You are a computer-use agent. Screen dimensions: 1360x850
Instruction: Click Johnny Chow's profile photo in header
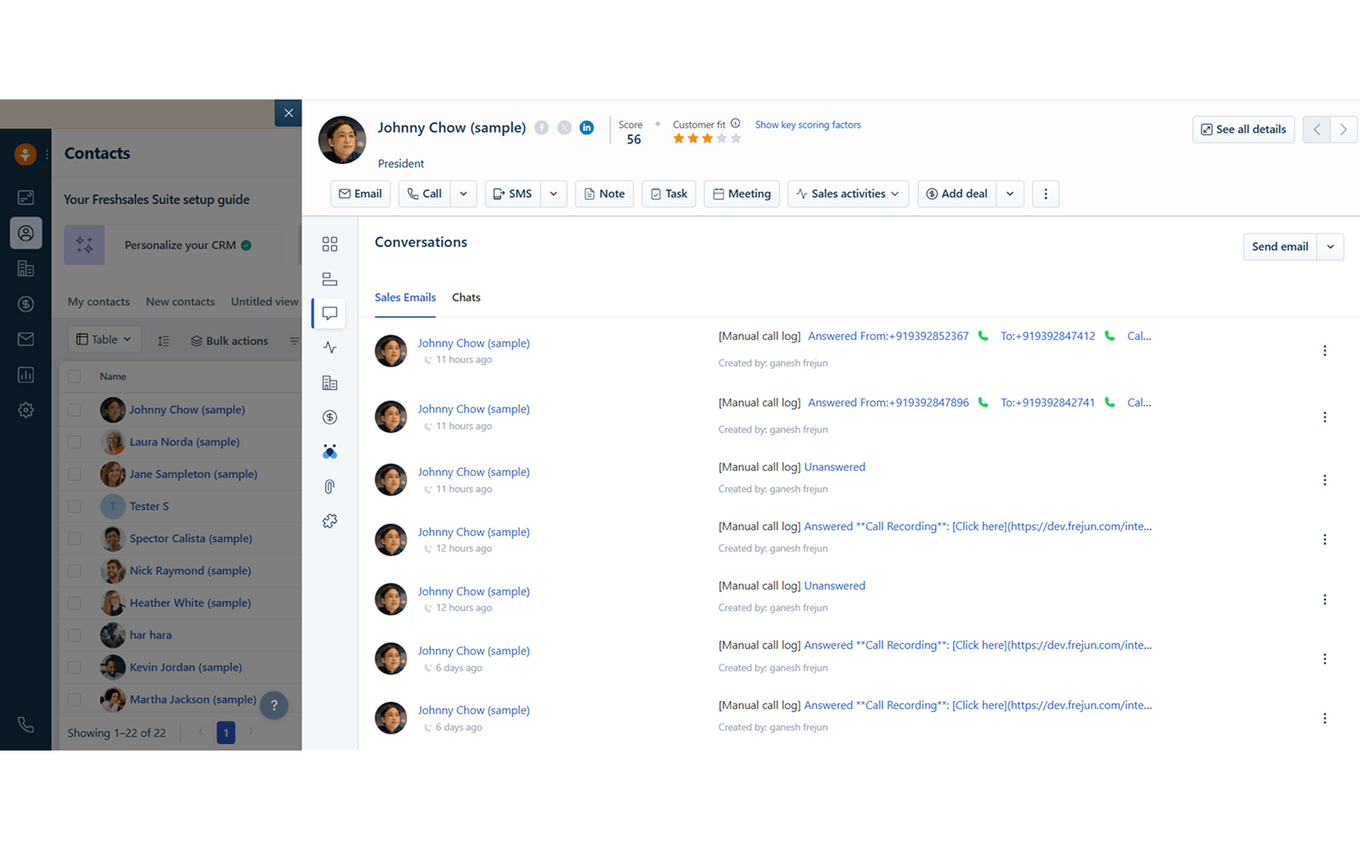[342, 140]
